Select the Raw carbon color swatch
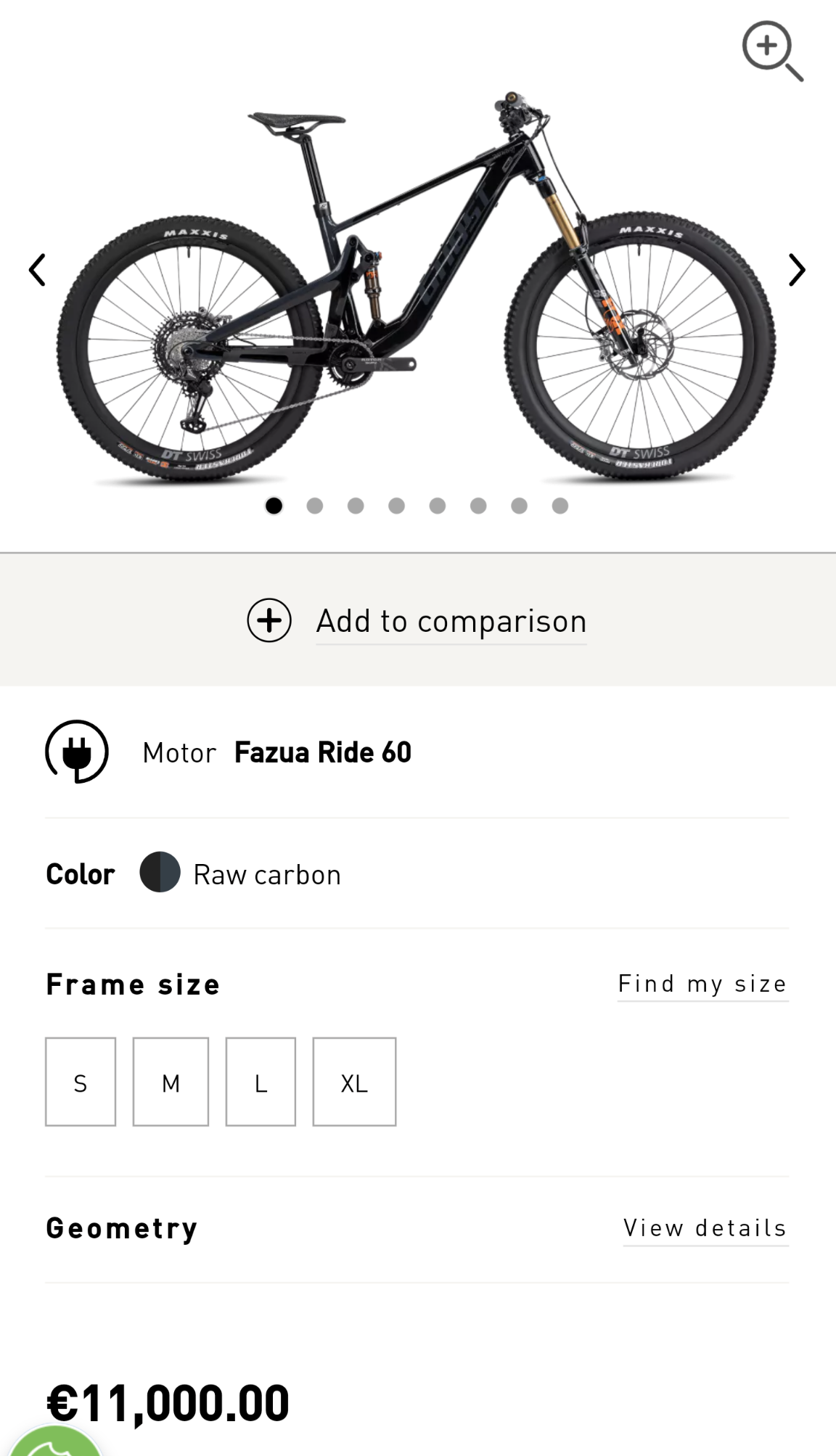Image resolution: width=836 pixels, height=1456 pixels. [160, 872]
